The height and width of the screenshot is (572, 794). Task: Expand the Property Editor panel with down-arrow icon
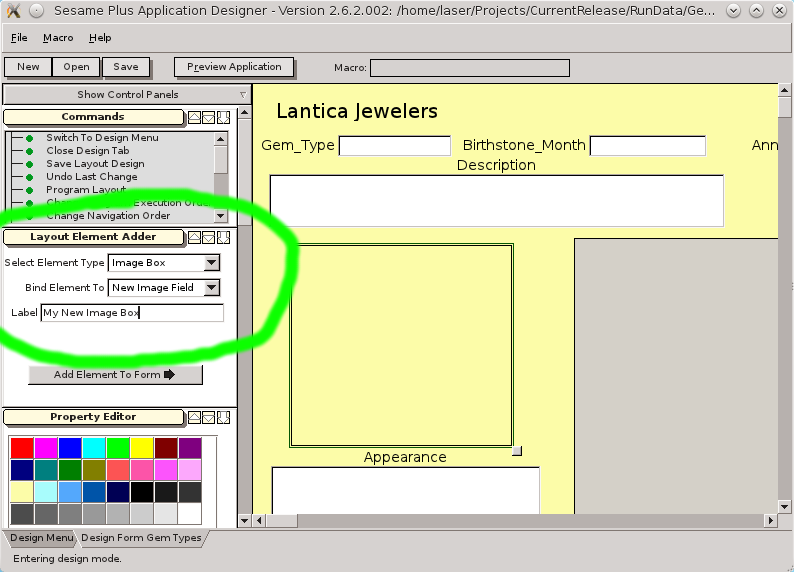209,417
